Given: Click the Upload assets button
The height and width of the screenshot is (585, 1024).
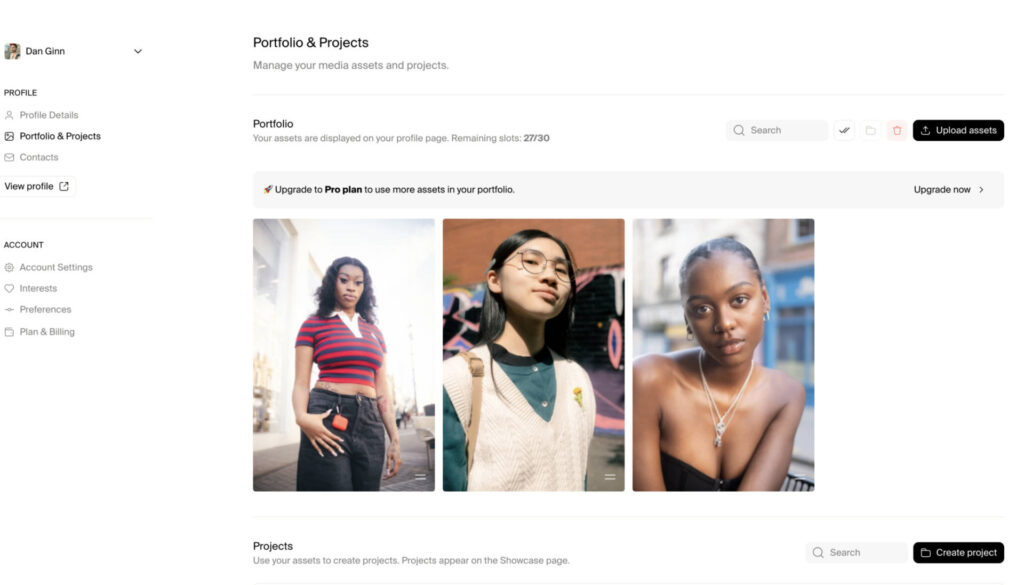Looking at the screenshot, I should (x=958, y=130).
